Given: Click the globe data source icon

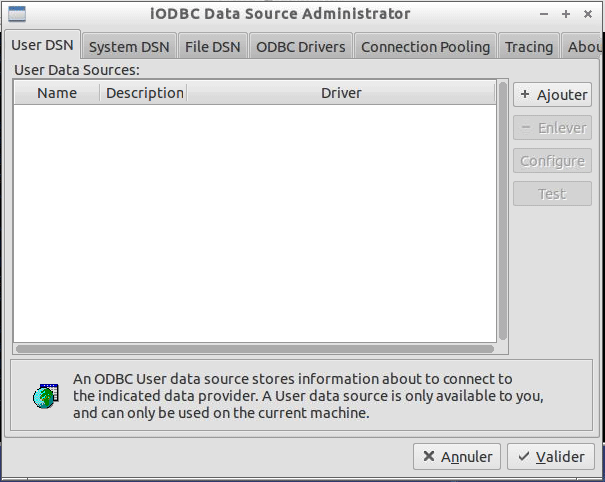Looking at the screenshot, I should click(45, 396).
